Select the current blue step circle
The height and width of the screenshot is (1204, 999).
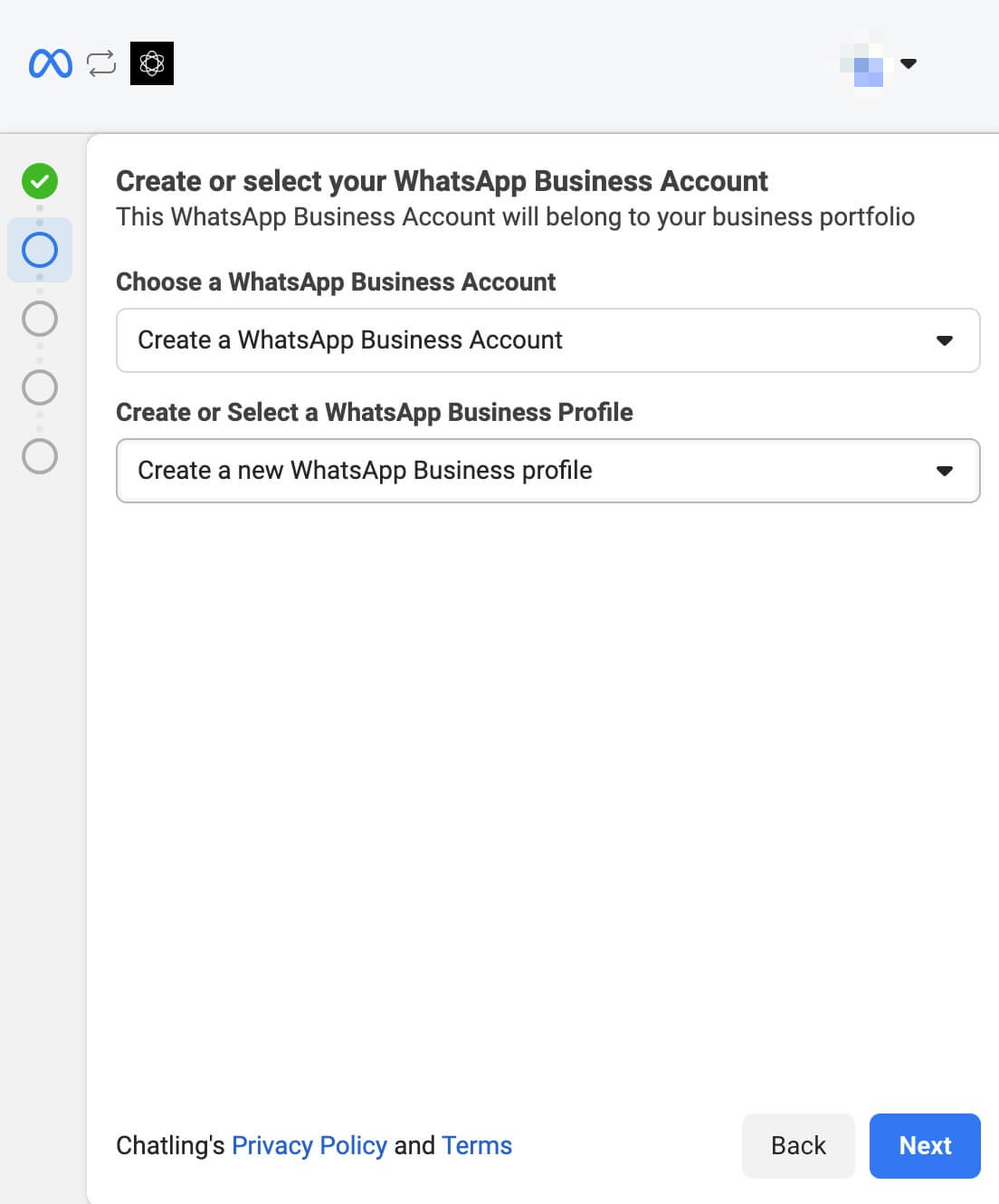[x=40, y=250]
